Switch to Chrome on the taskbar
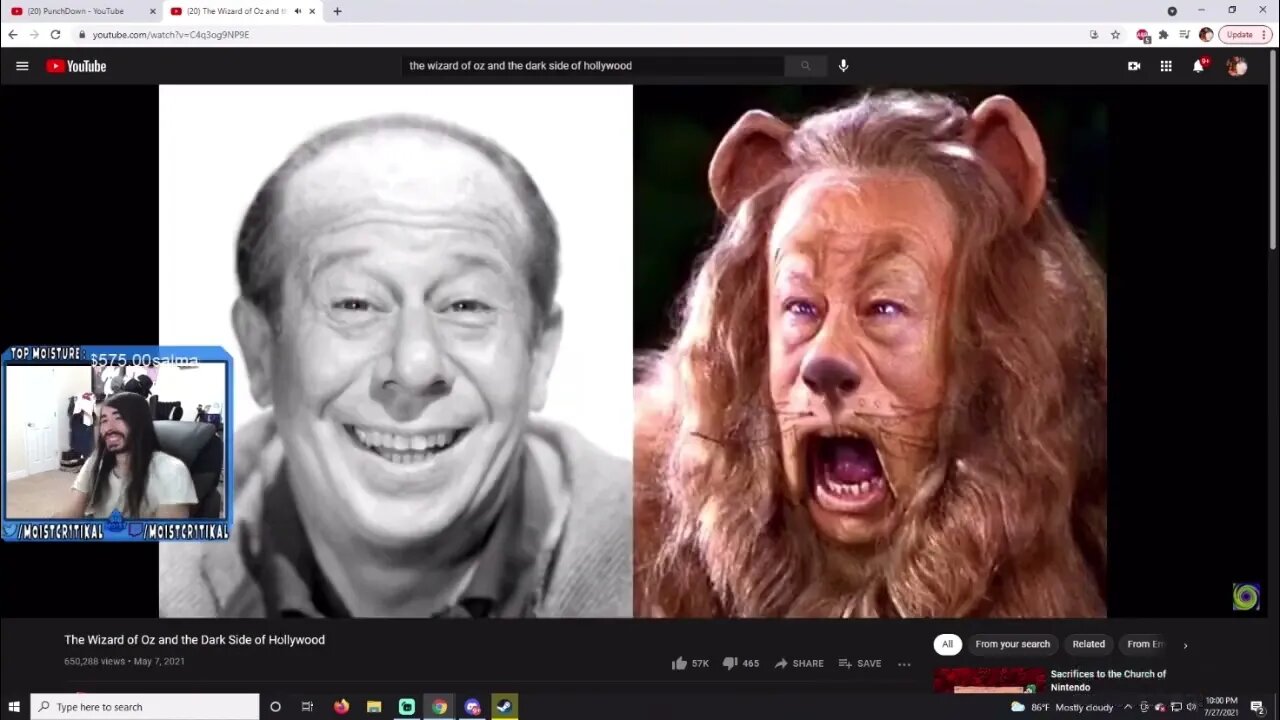The height and width of the screenshot is (720, 1280). (439, 707)
